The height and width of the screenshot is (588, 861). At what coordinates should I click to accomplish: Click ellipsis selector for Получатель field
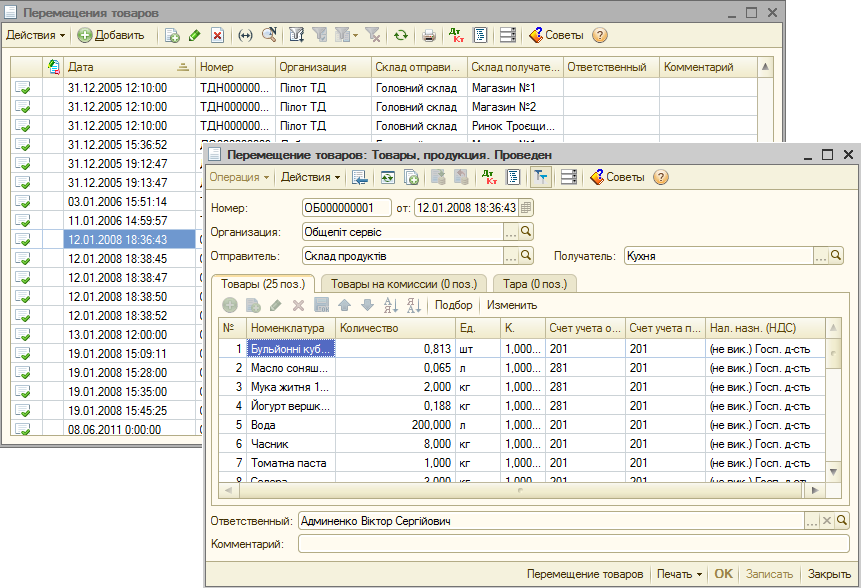click(821, 256)
